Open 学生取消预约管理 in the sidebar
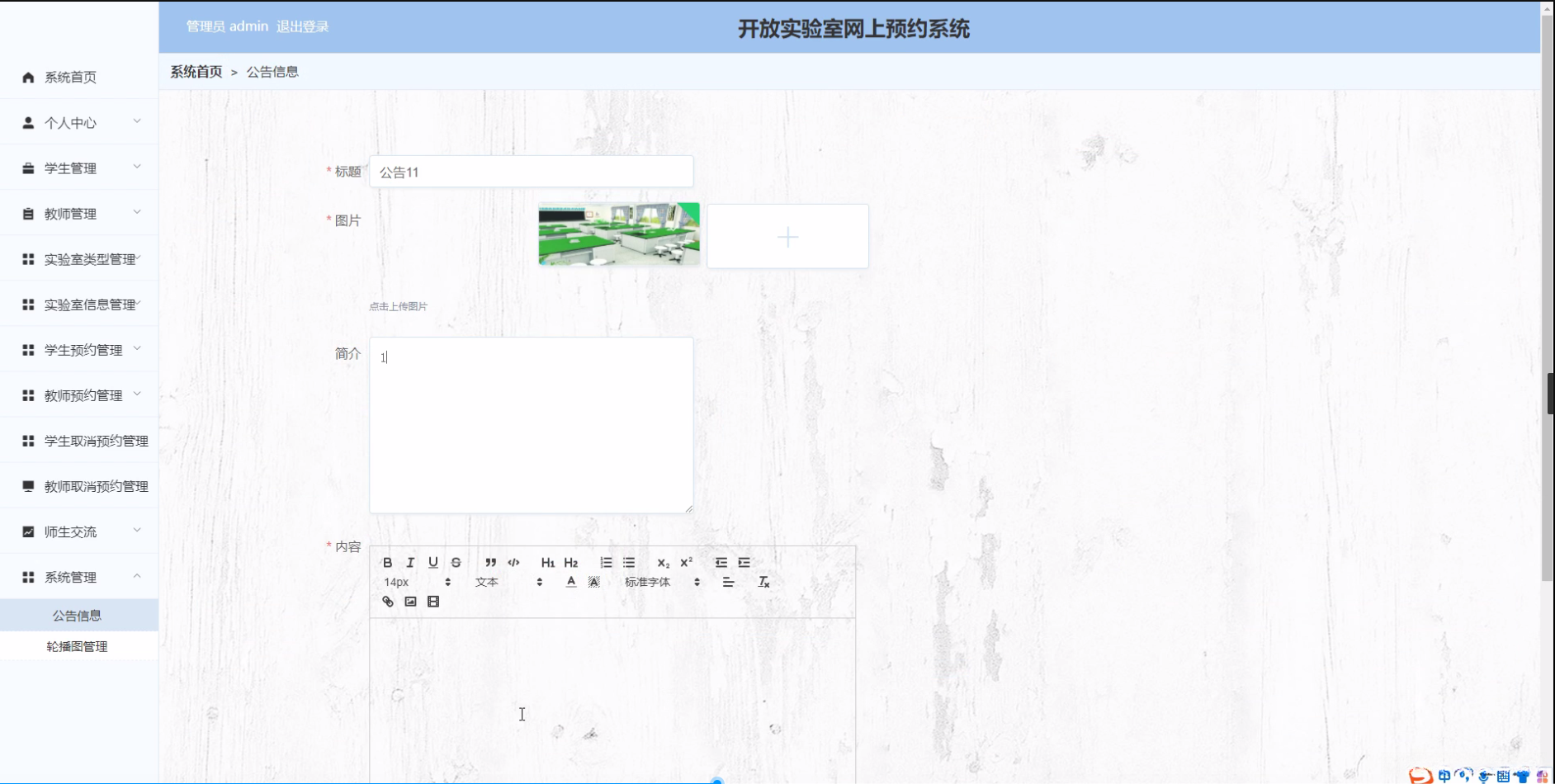 coord(79,441)
